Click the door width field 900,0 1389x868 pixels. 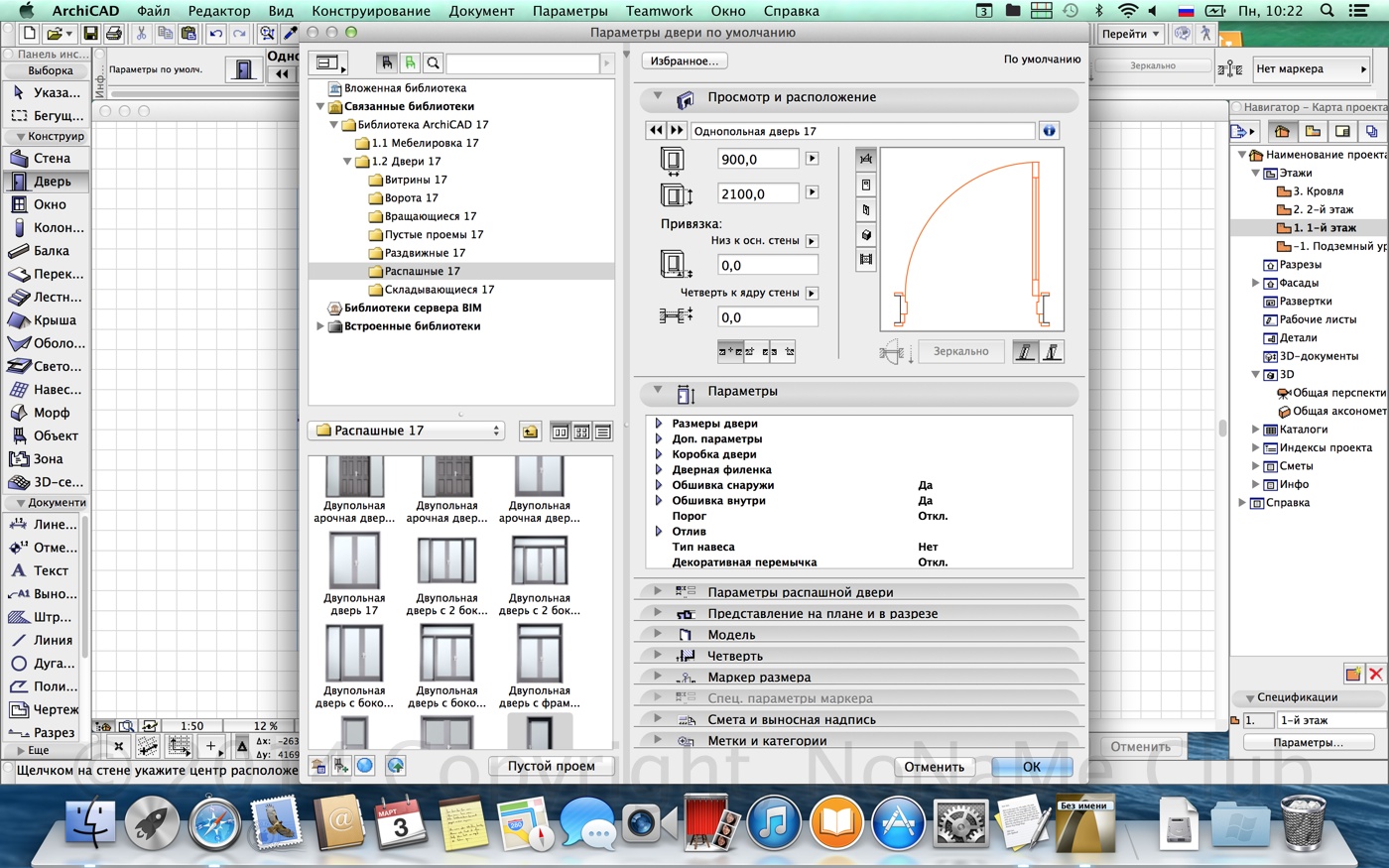(759, 159)
